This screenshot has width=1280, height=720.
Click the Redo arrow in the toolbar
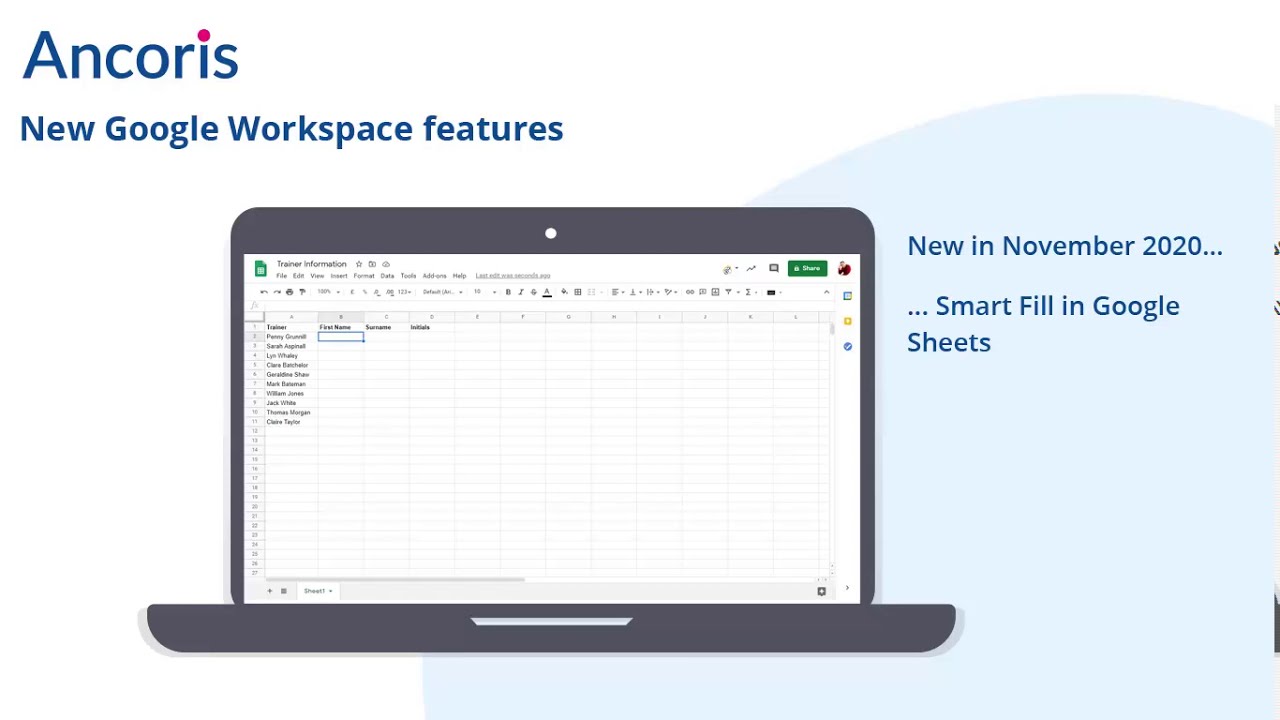[x=277, y=292]
